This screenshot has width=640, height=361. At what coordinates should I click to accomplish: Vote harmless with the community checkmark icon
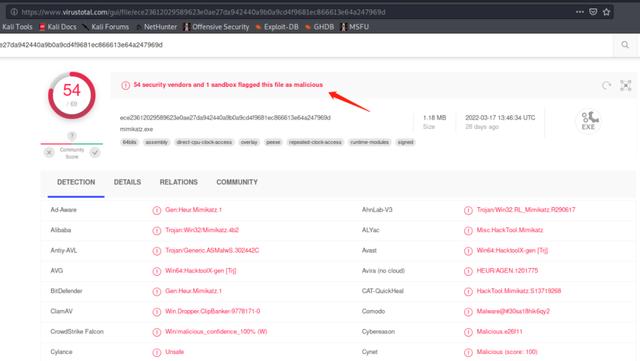tap(95, 153)
